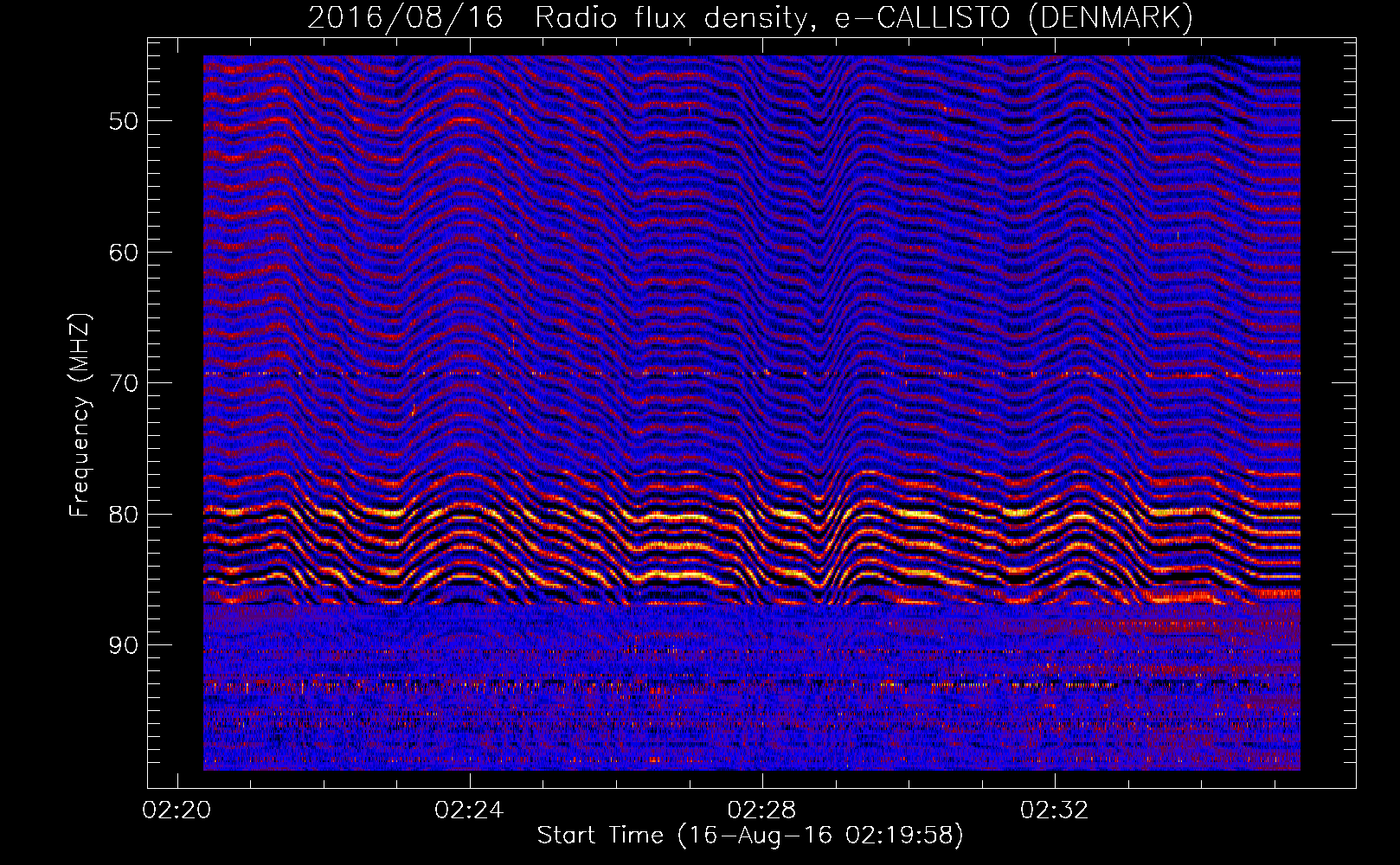Viewport: 1400px width, 865px height.
Task: Click the 90 MHz frequency tick label
Action: (123, 645)
